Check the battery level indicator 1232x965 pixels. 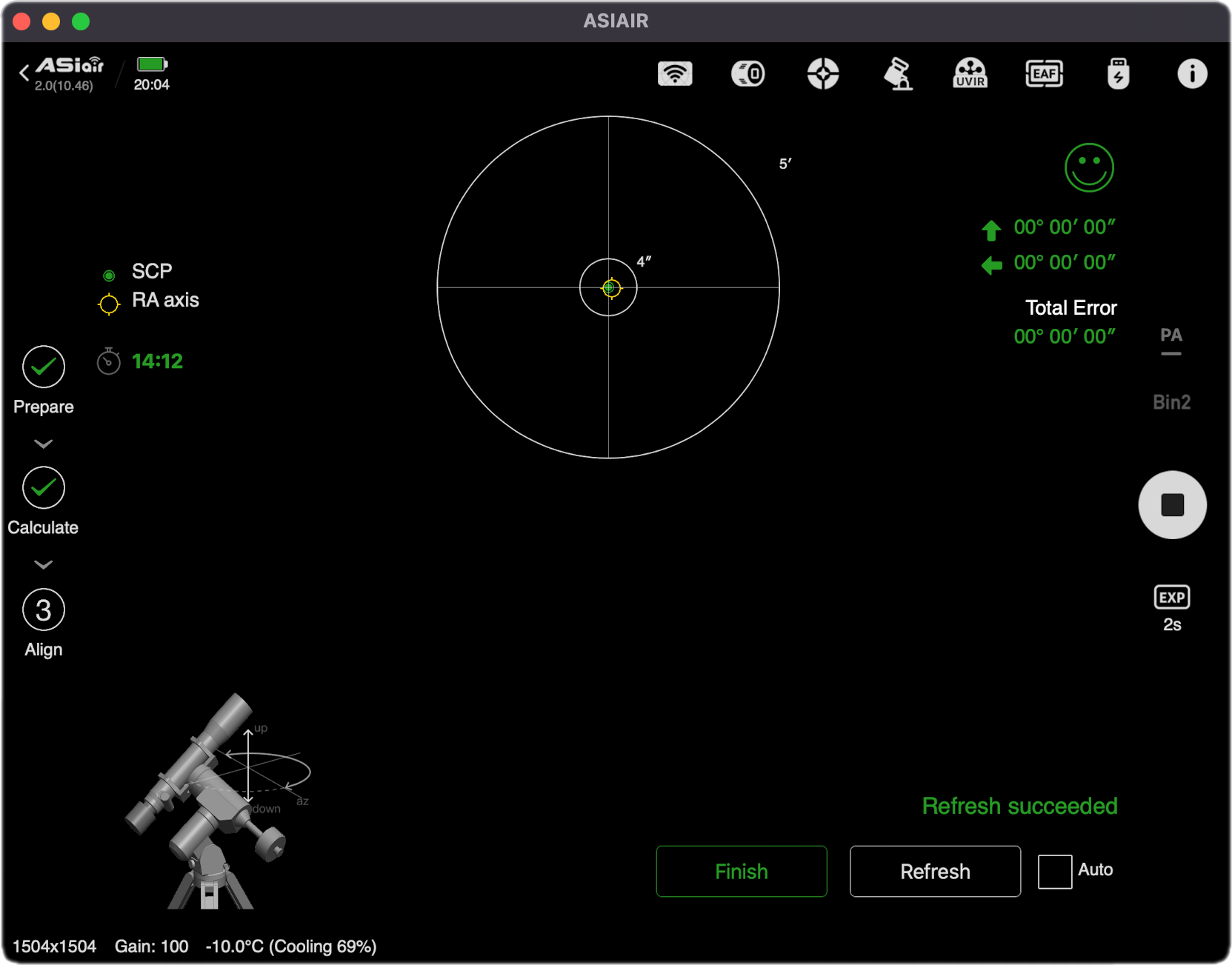[x=153, y=64]
